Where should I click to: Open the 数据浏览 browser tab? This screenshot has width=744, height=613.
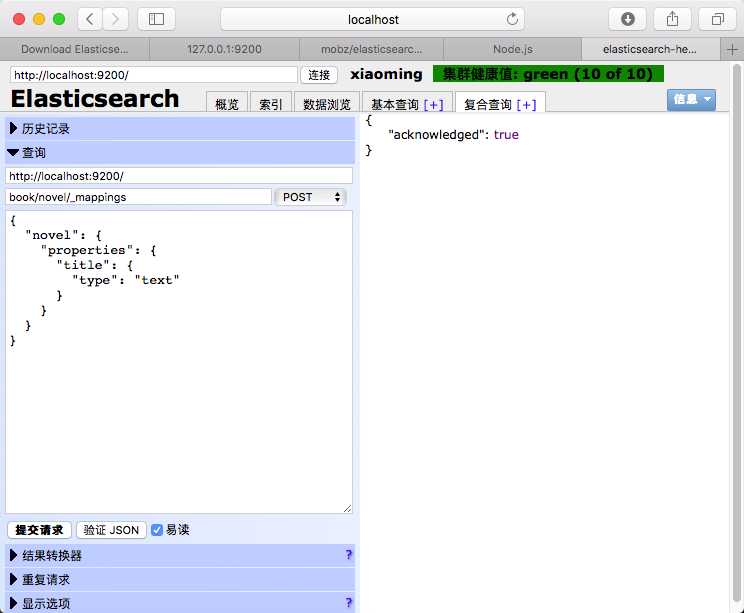[x=326, y=103]
